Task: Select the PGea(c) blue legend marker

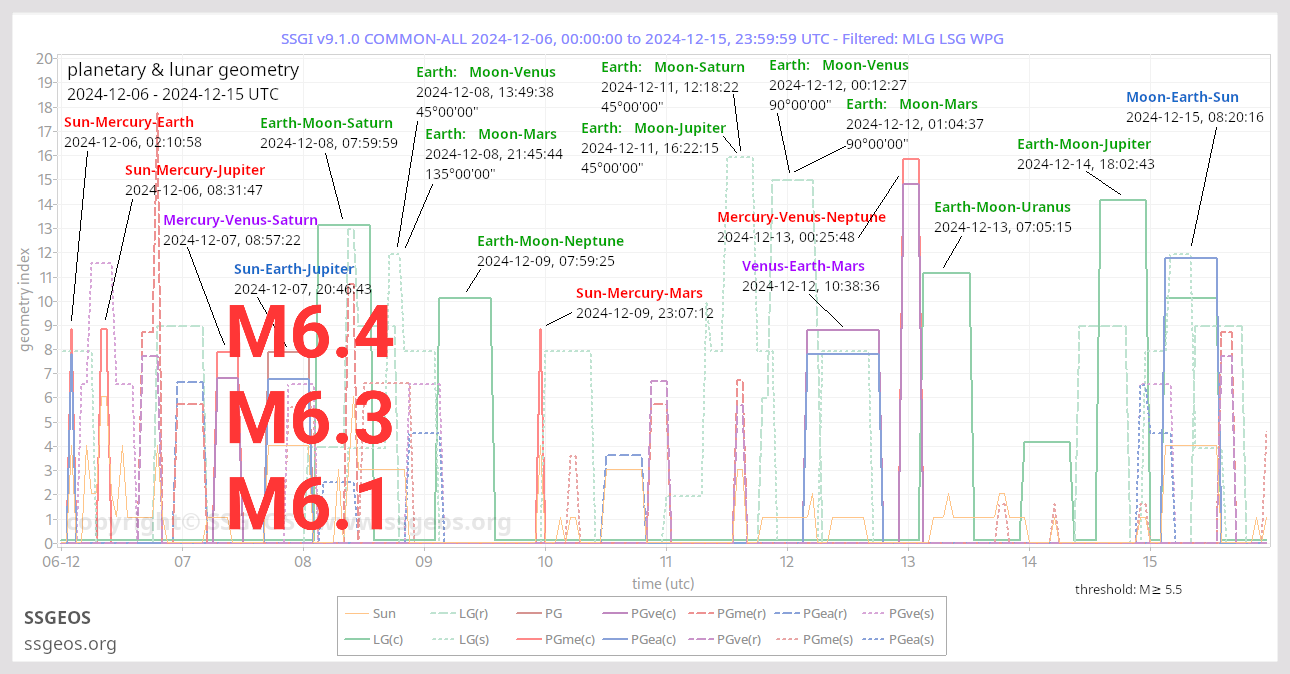Action: pyautogui.click(x=613, y=639)
